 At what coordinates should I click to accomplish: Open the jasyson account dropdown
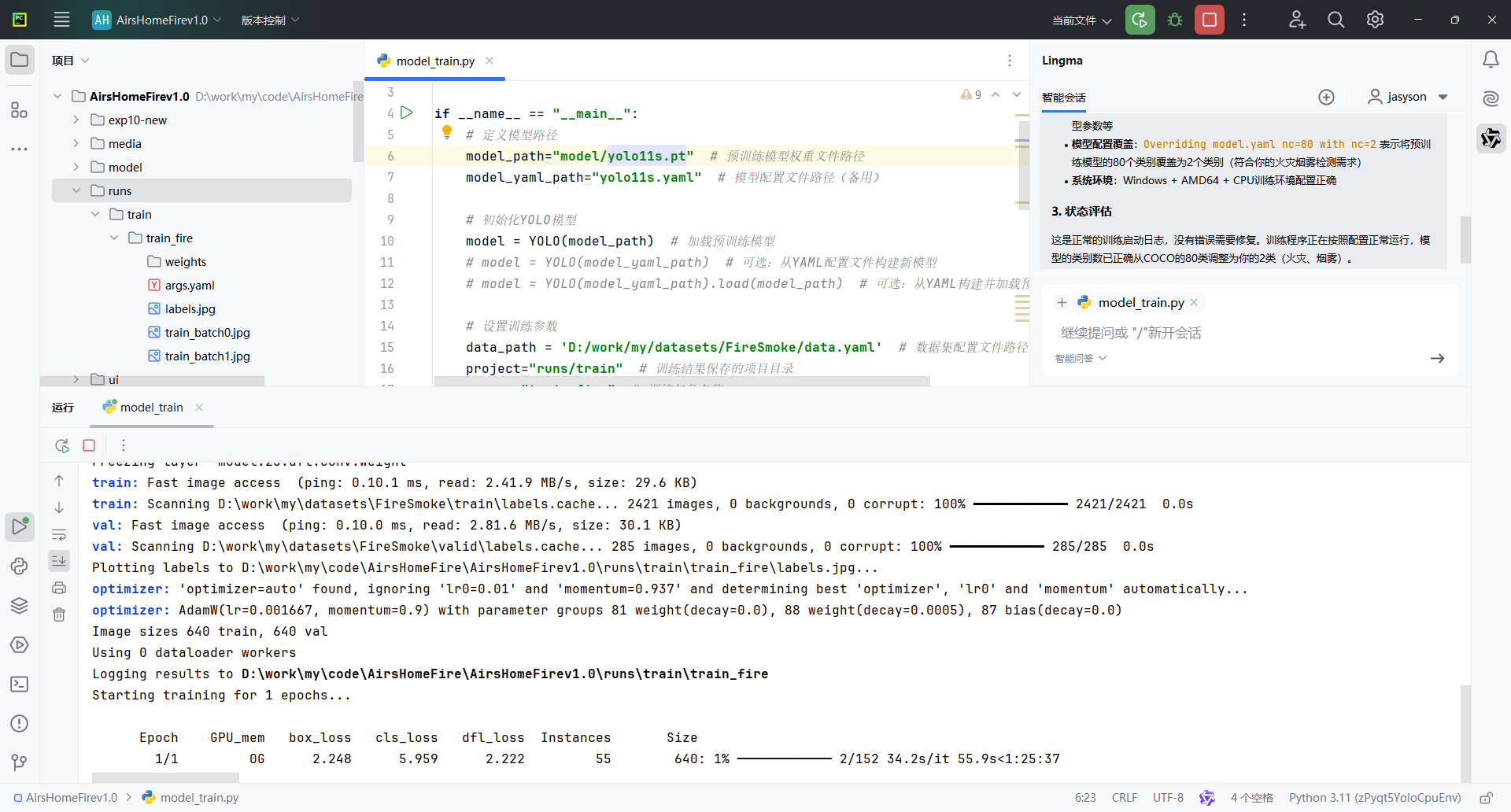[1407, 97]
